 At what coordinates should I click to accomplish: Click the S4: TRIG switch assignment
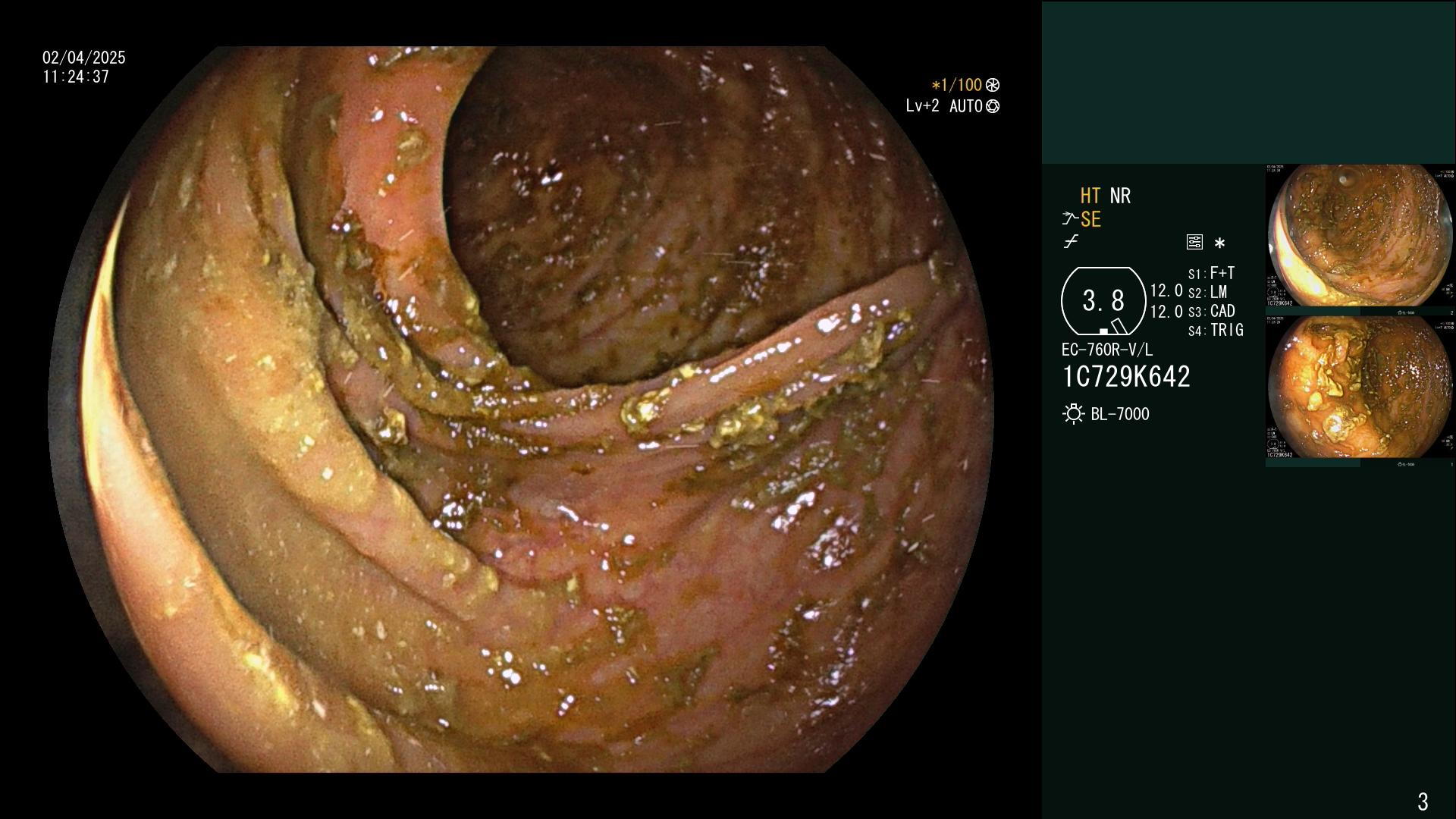(x=1216, y=330)
